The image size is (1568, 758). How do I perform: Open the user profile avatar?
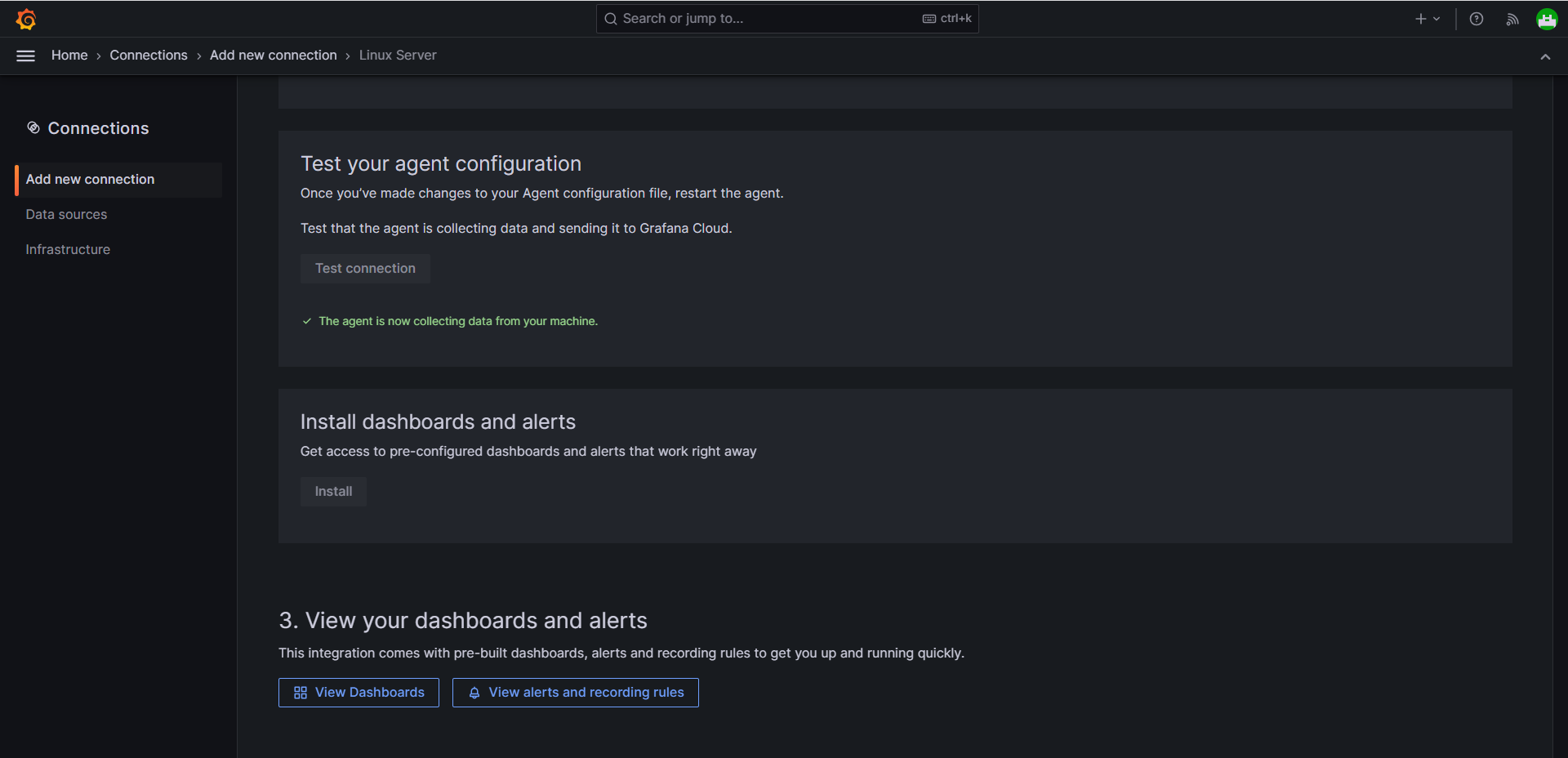(1547, 19)
